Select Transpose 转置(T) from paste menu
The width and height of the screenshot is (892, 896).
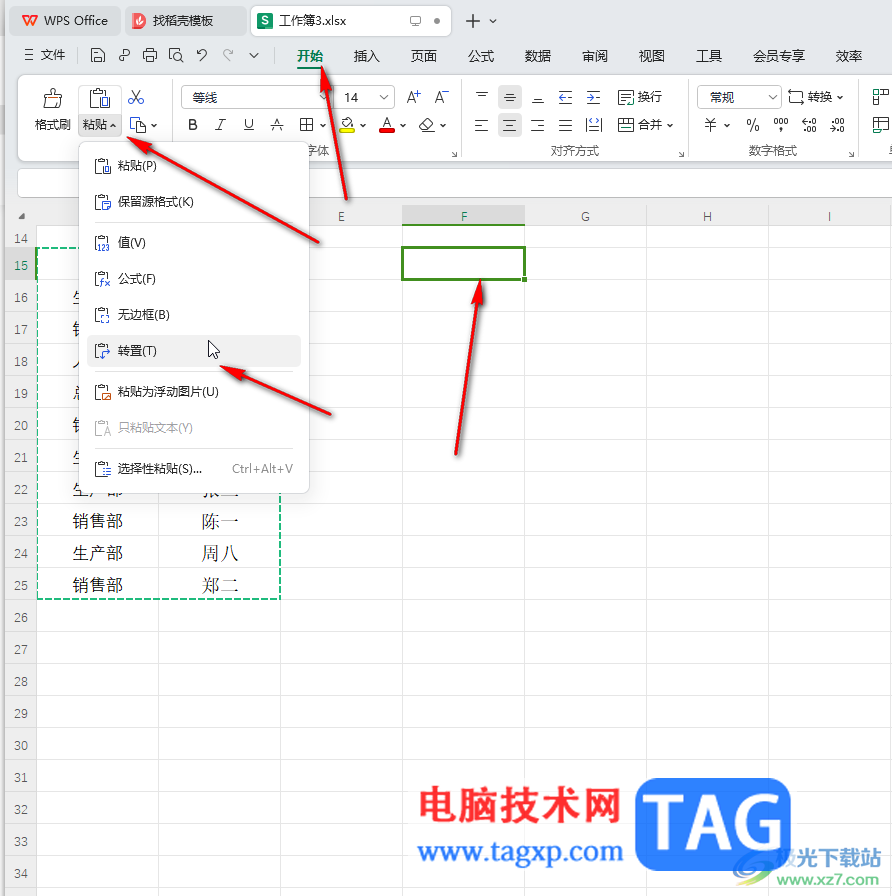pos(194,351)
